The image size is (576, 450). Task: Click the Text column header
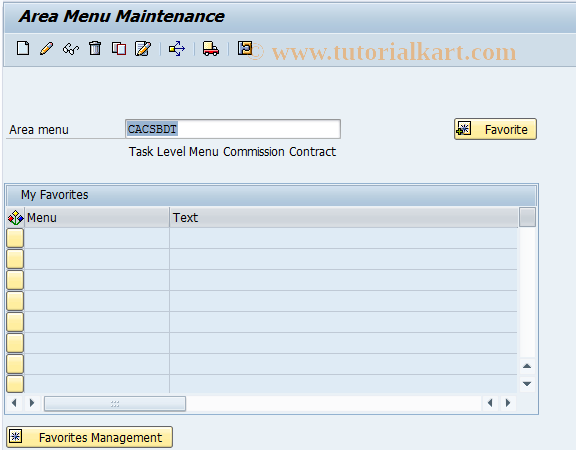click(344, 217)
